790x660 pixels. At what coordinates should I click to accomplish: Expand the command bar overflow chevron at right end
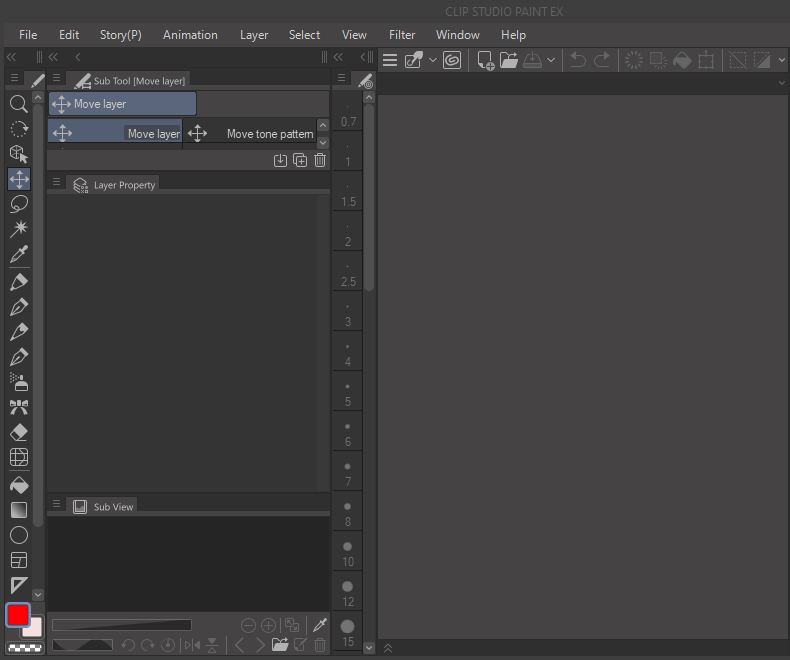tap(781, 60)
